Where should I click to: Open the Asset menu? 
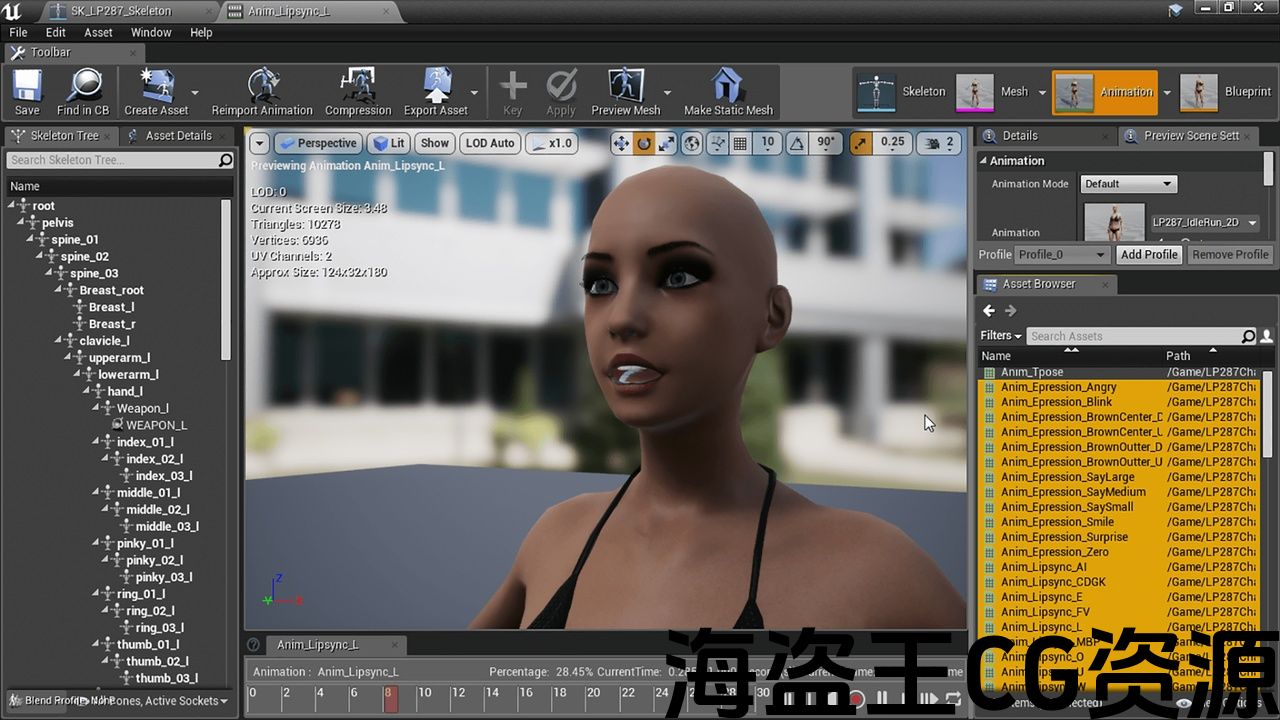98,32
